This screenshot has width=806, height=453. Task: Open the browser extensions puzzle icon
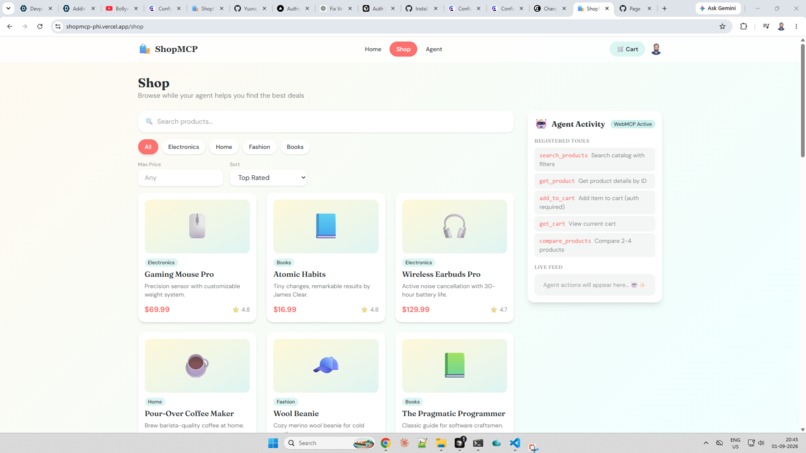click(x=743, y=26)
